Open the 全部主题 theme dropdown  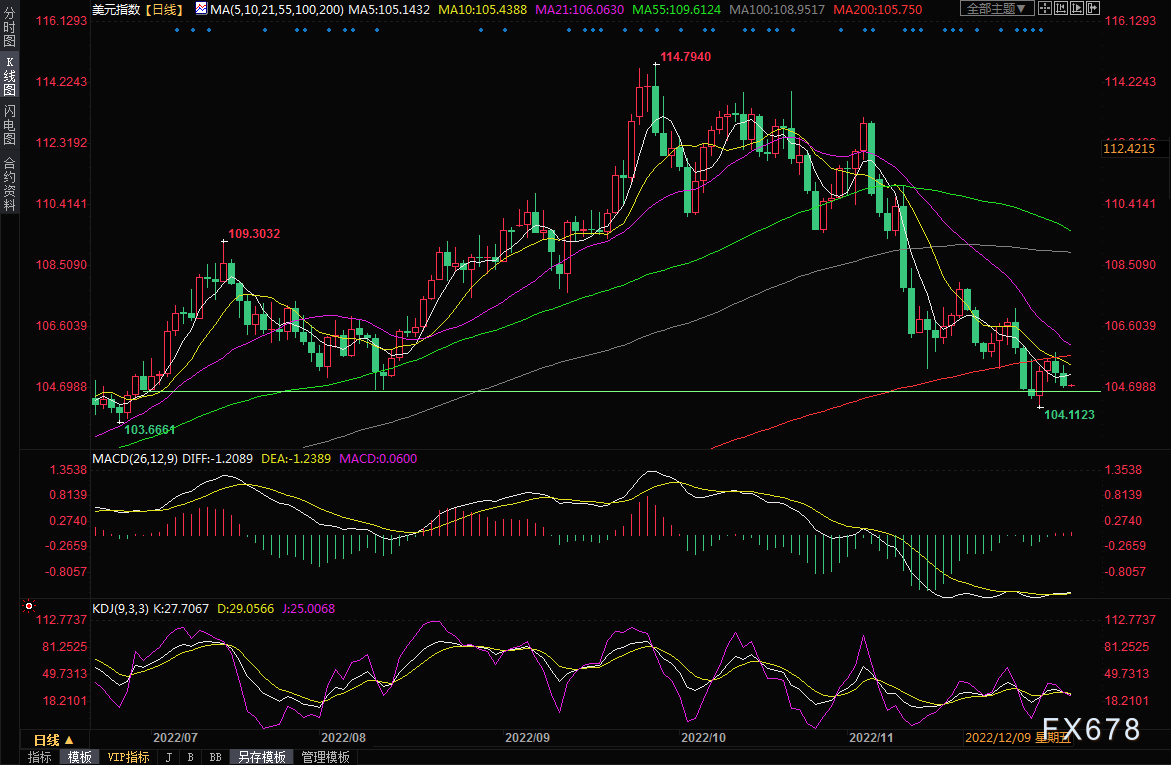(996, 9)
